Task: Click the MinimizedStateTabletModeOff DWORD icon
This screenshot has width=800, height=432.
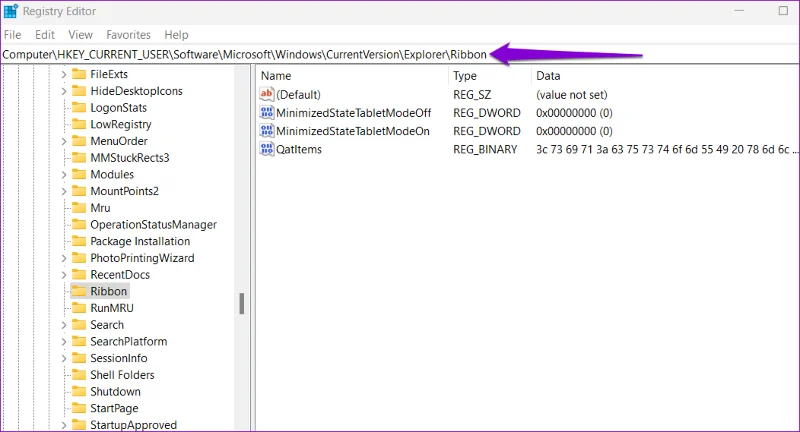Action: (267, 113)
